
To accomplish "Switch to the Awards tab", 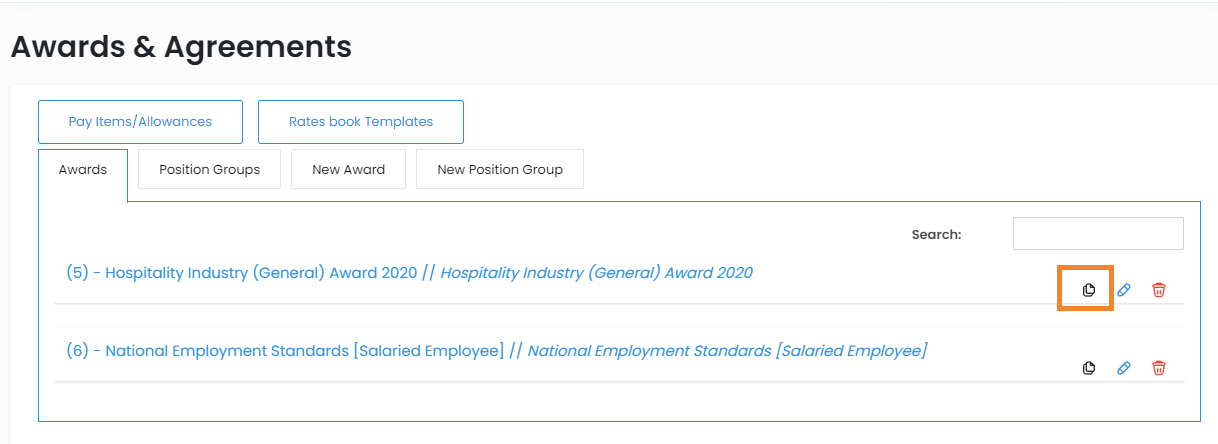I will pyautogui.click(x=83, y=170).
